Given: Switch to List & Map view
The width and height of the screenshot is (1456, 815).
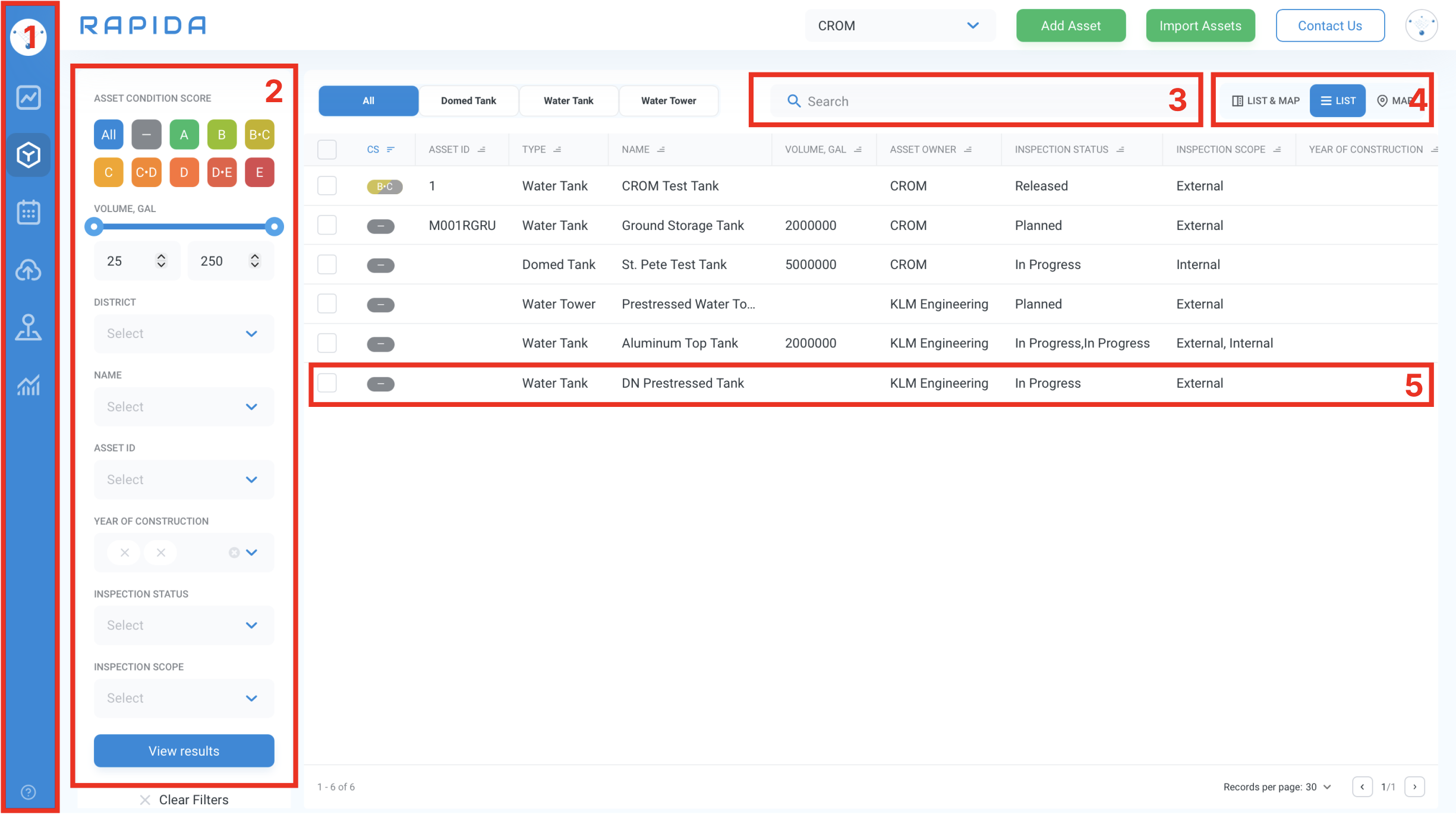Looking at the screenshot, I should click(1266, 101).
